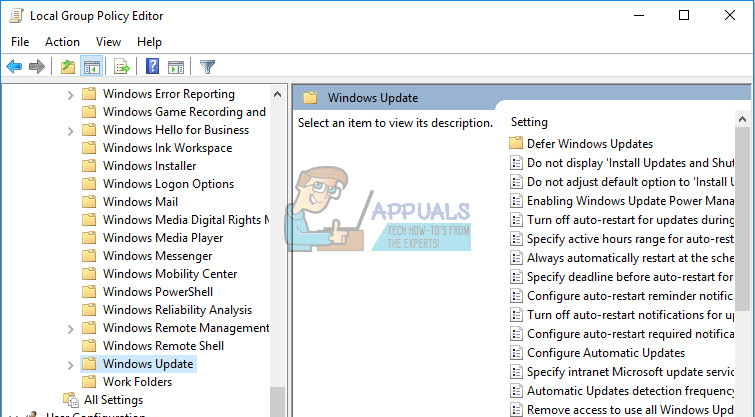Viewport: 755px width, 417px height.
Task: Open the File menu
Action: pos(20,42)
